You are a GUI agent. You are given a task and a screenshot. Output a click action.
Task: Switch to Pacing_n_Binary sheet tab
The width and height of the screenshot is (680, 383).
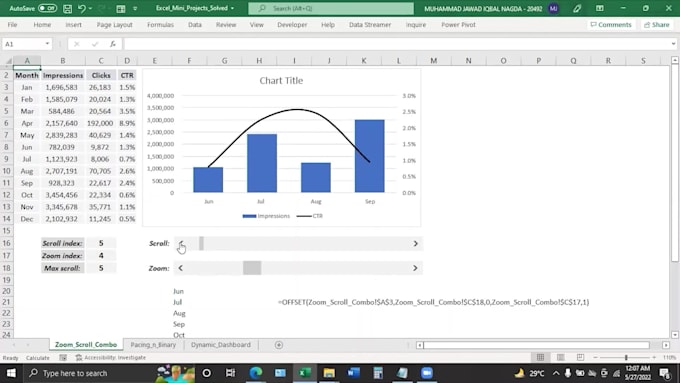pyautogui.click(x=153, y=345)
